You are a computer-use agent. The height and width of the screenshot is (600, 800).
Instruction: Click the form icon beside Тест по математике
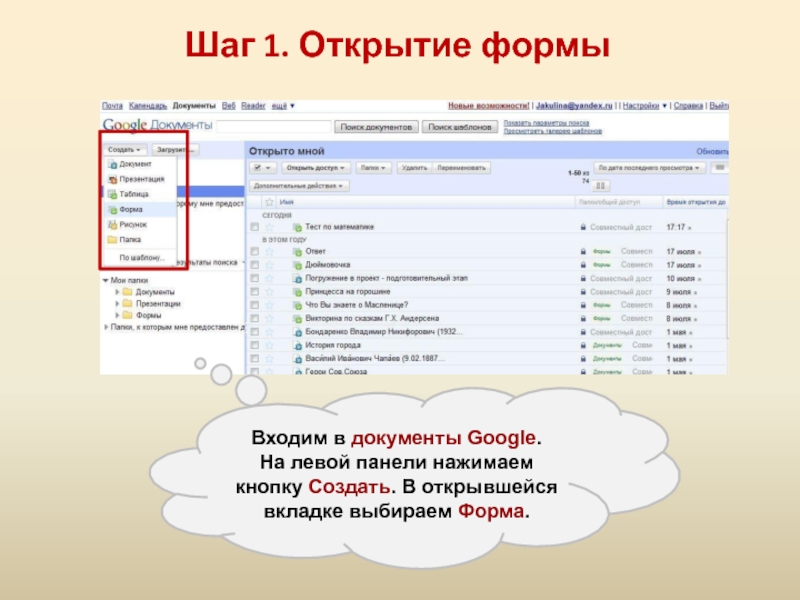pyautogui.click(x=297, y=227)
